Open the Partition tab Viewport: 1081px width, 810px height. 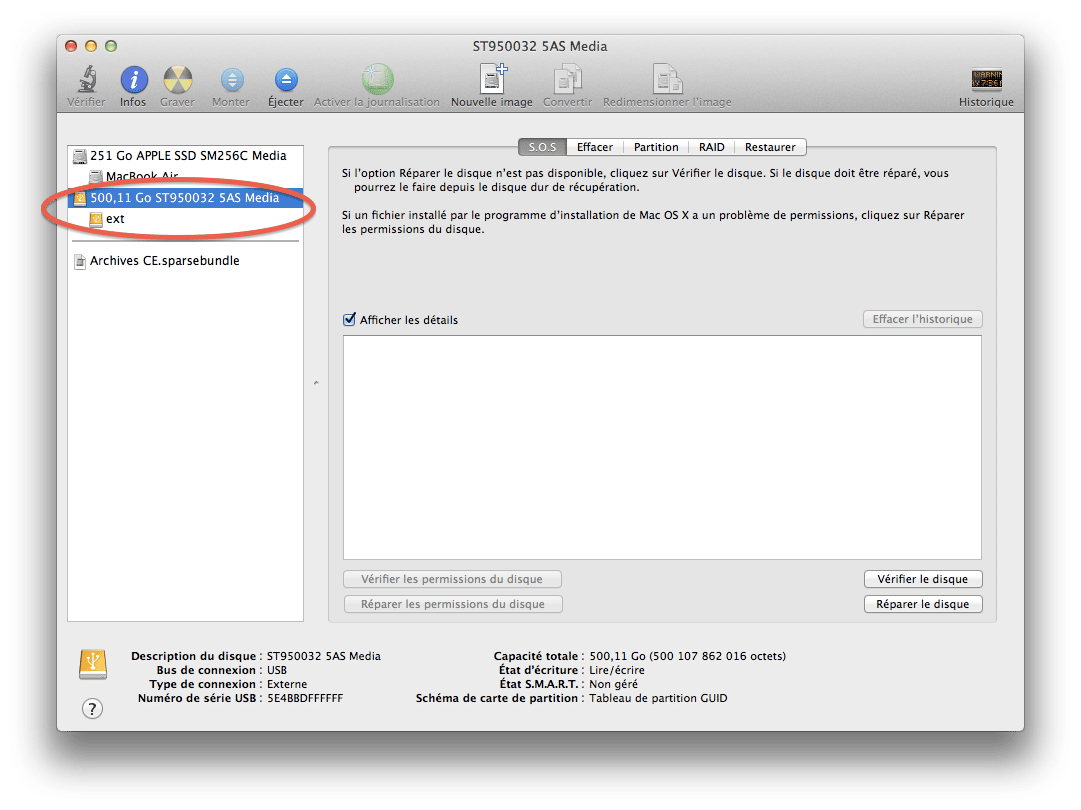(656, 147)
